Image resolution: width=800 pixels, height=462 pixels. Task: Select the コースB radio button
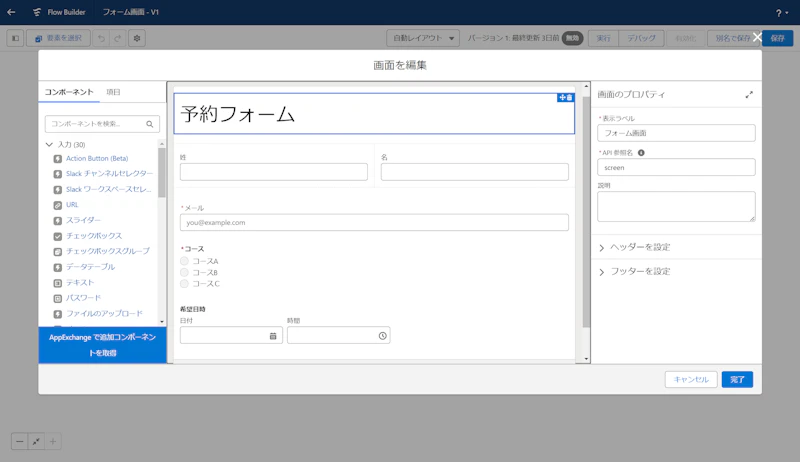[x=184, y=272]
